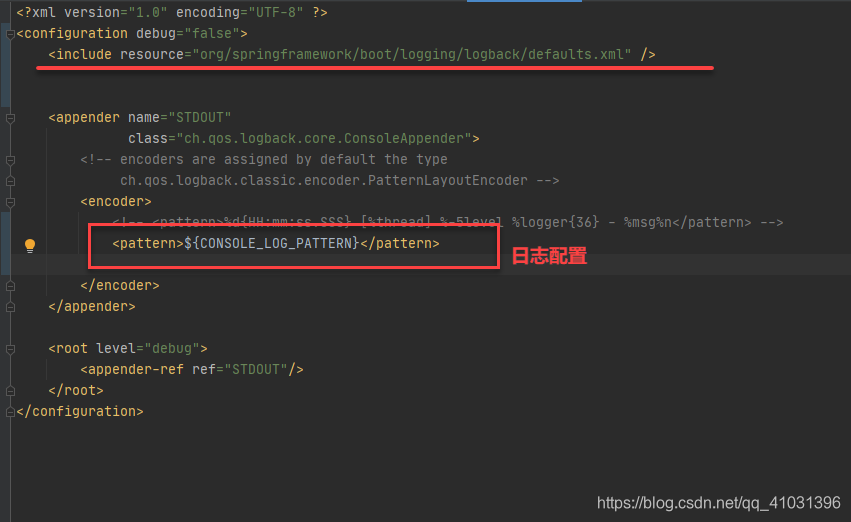Screen dimensions: 851x522
Task: Collapse the opening encoder tag fold
Action: (10, 202)
